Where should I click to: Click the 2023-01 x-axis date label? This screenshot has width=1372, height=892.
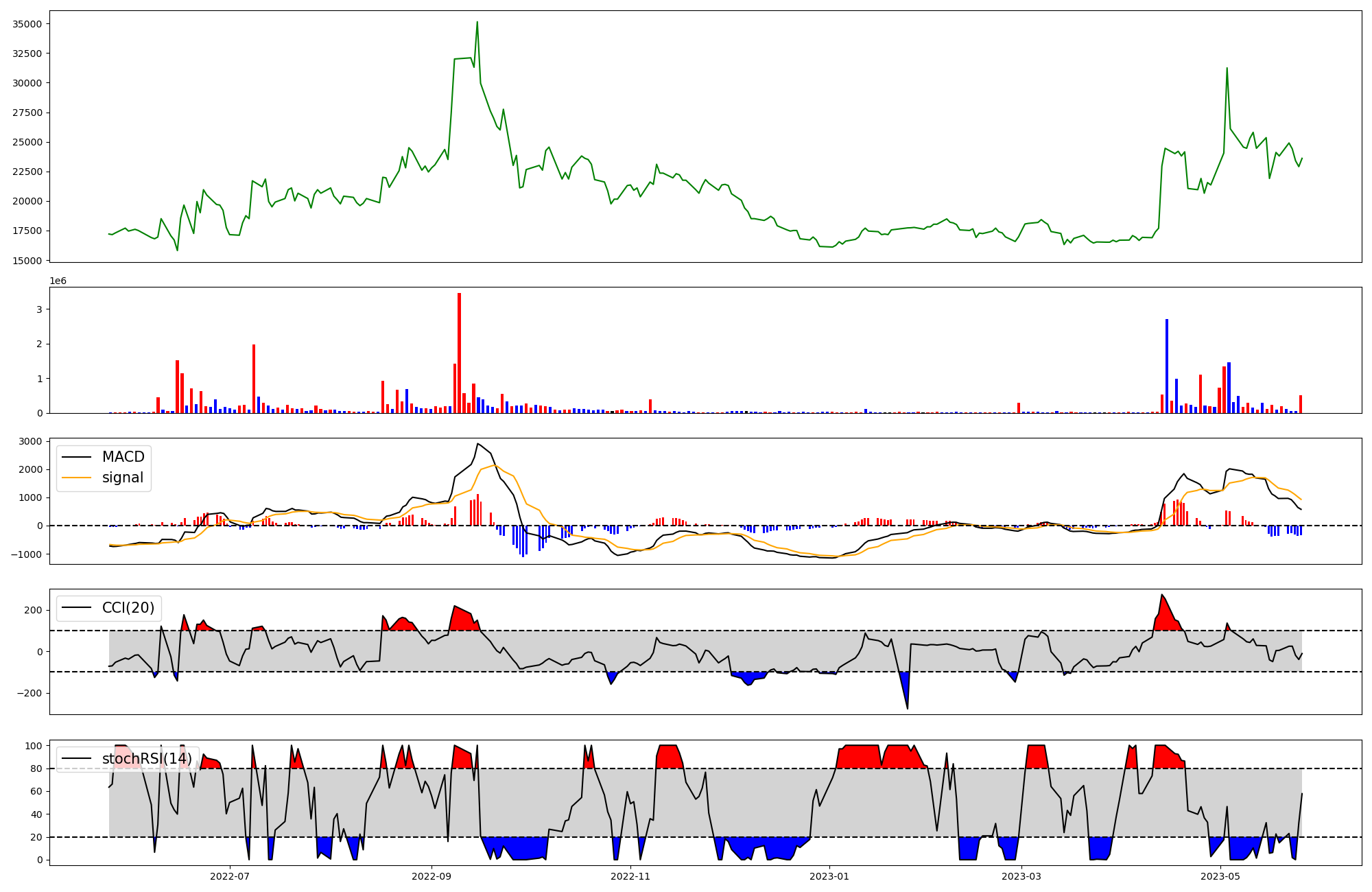point(830,876)
